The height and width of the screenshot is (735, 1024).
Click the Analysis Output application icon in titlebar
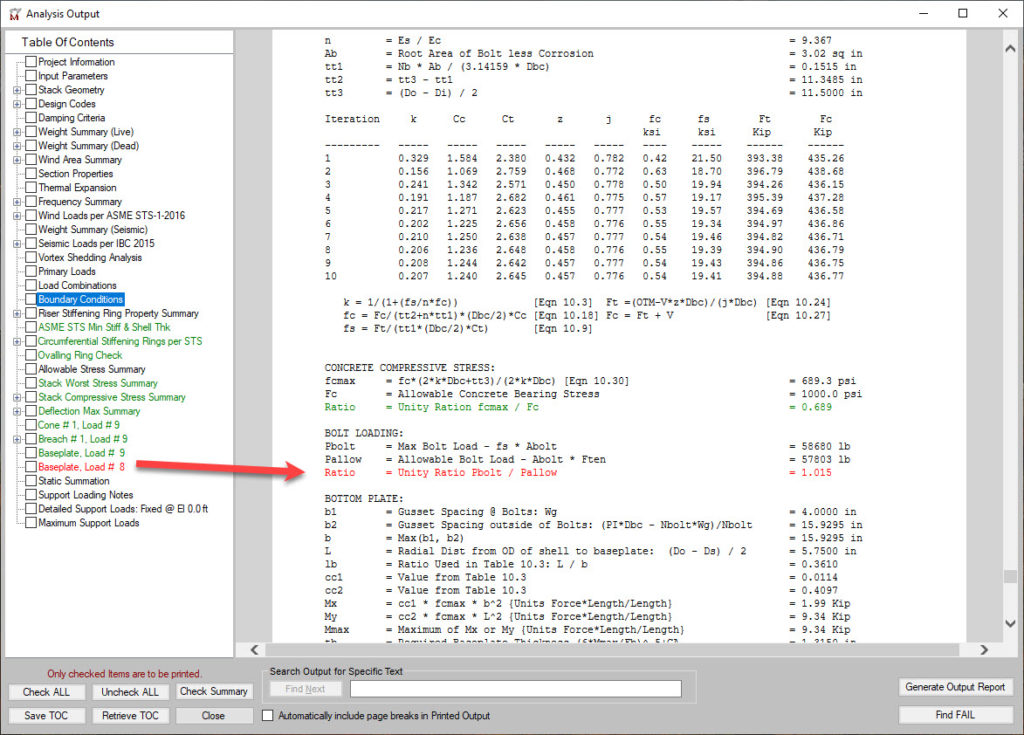[14, 13]
